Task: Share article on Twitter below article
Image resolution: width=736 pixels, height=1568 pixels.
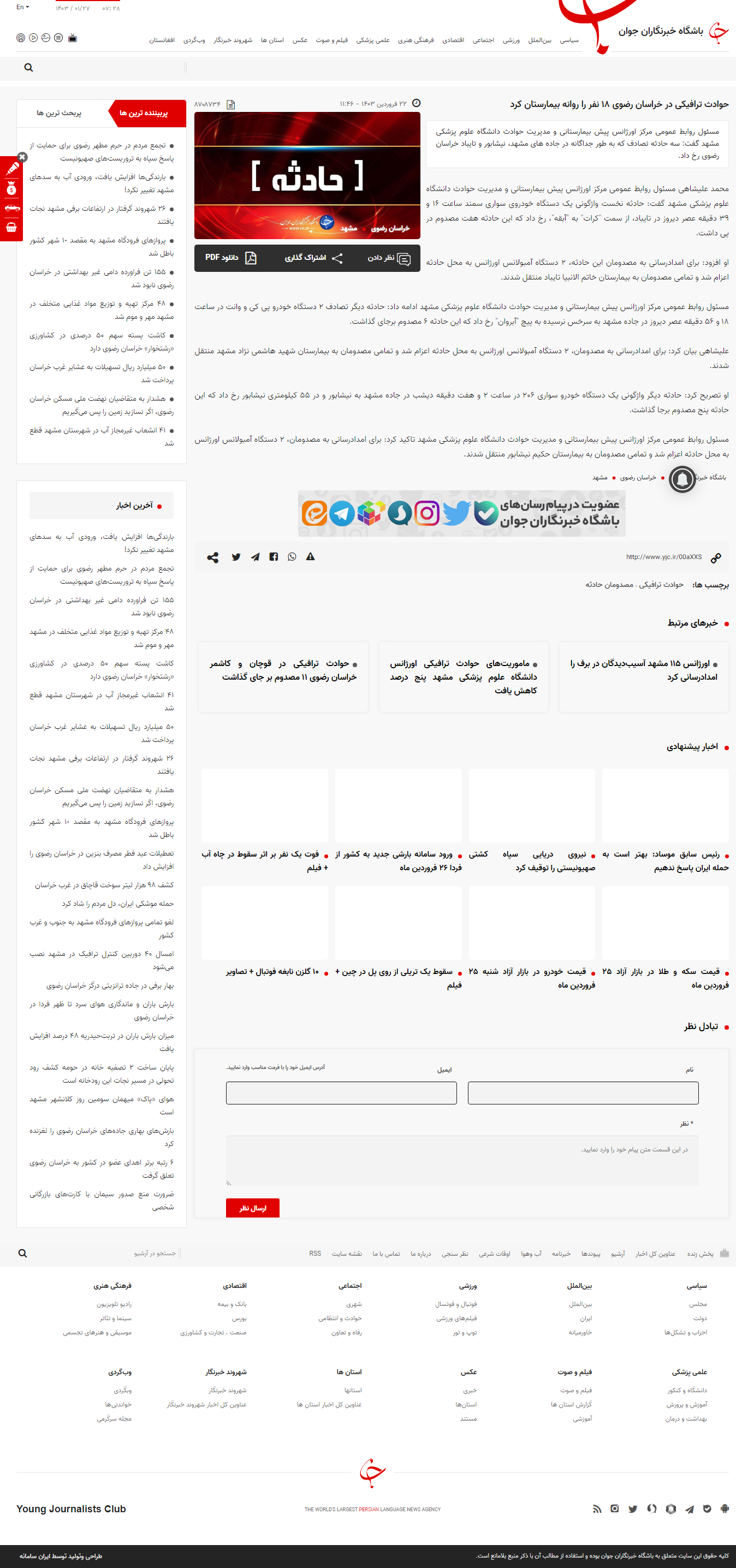Action: [236, 557]
